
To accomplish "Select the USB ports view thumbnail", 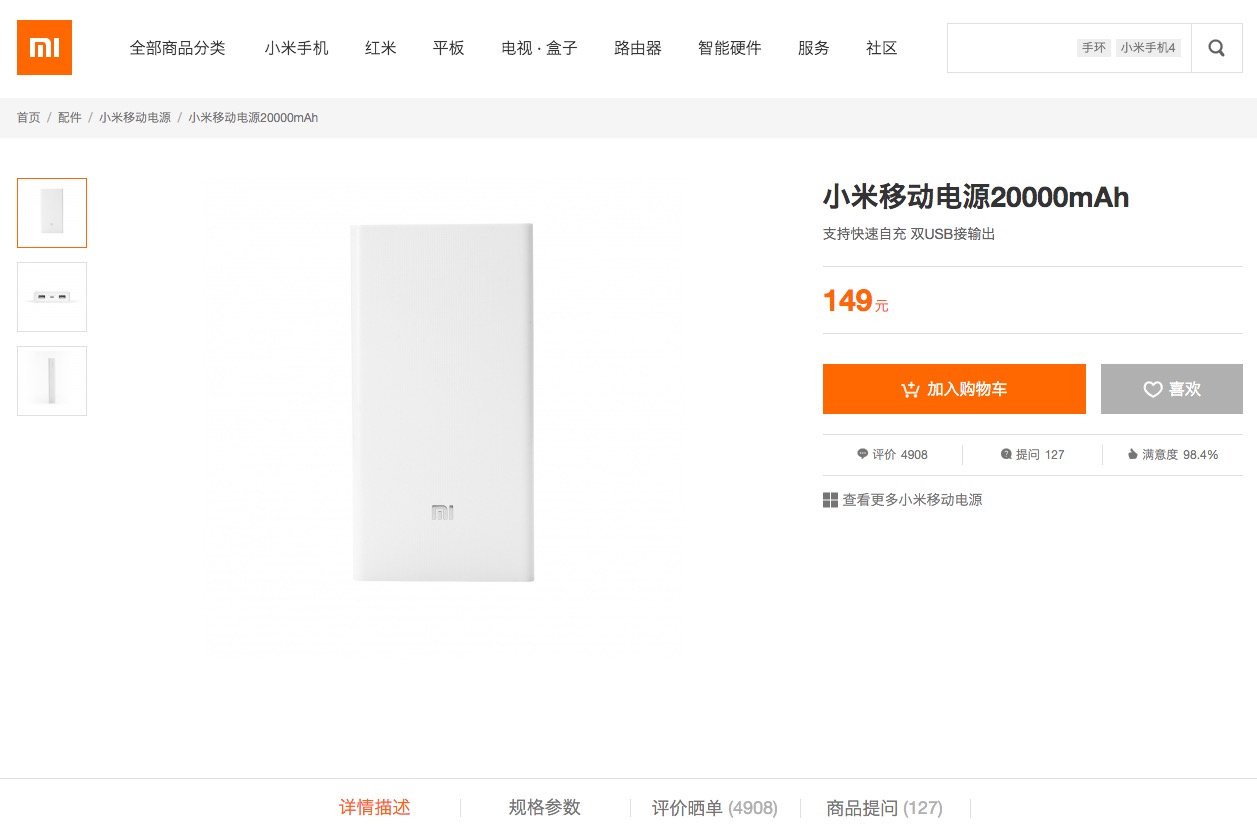I will 52,297.
